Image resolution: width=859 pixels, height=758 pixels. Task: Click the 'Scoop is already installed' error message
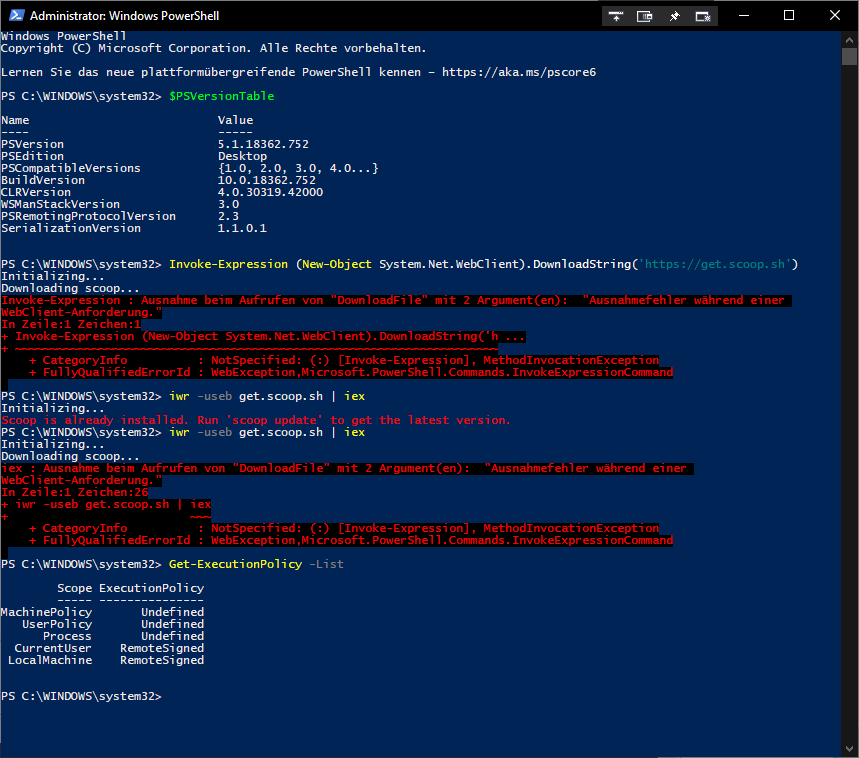[256, 420]
